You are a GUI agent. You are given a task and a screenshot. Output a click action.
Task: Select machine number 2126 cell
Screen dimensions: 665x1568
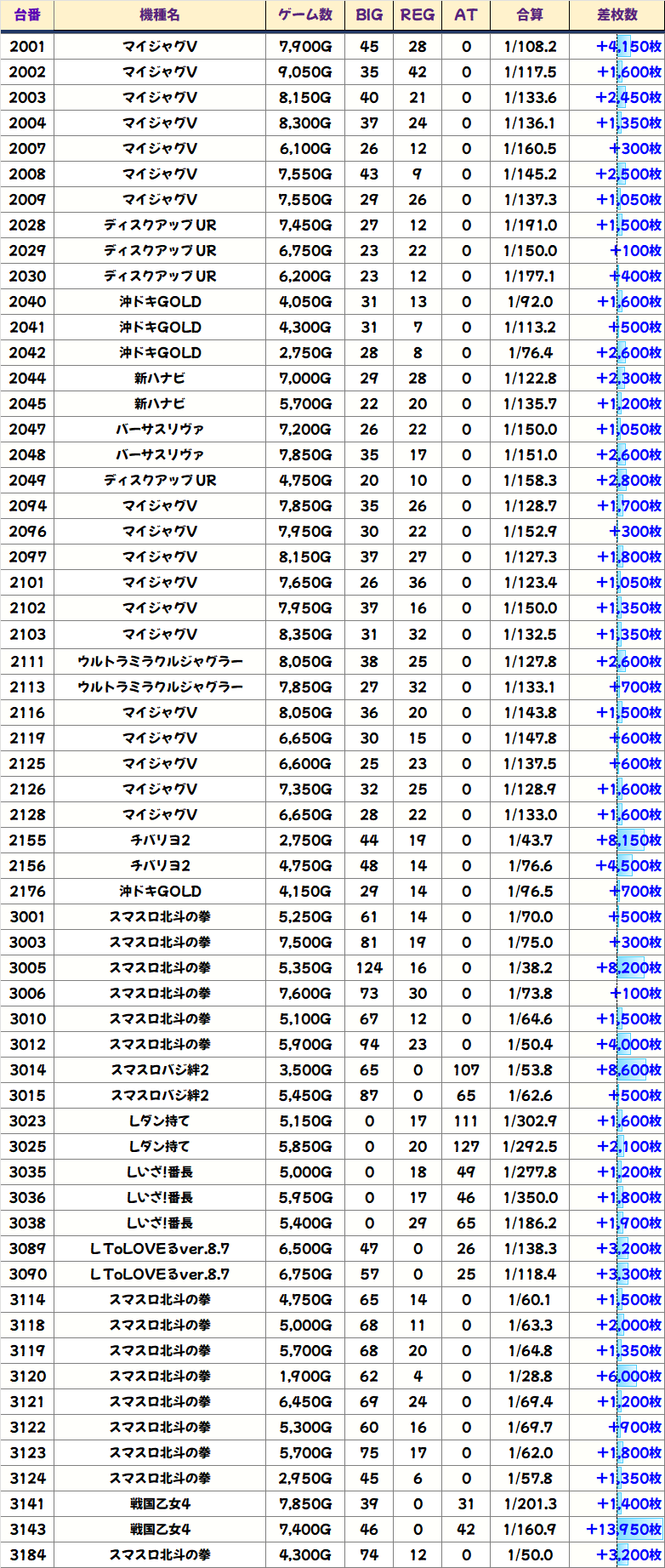point(27,790)
